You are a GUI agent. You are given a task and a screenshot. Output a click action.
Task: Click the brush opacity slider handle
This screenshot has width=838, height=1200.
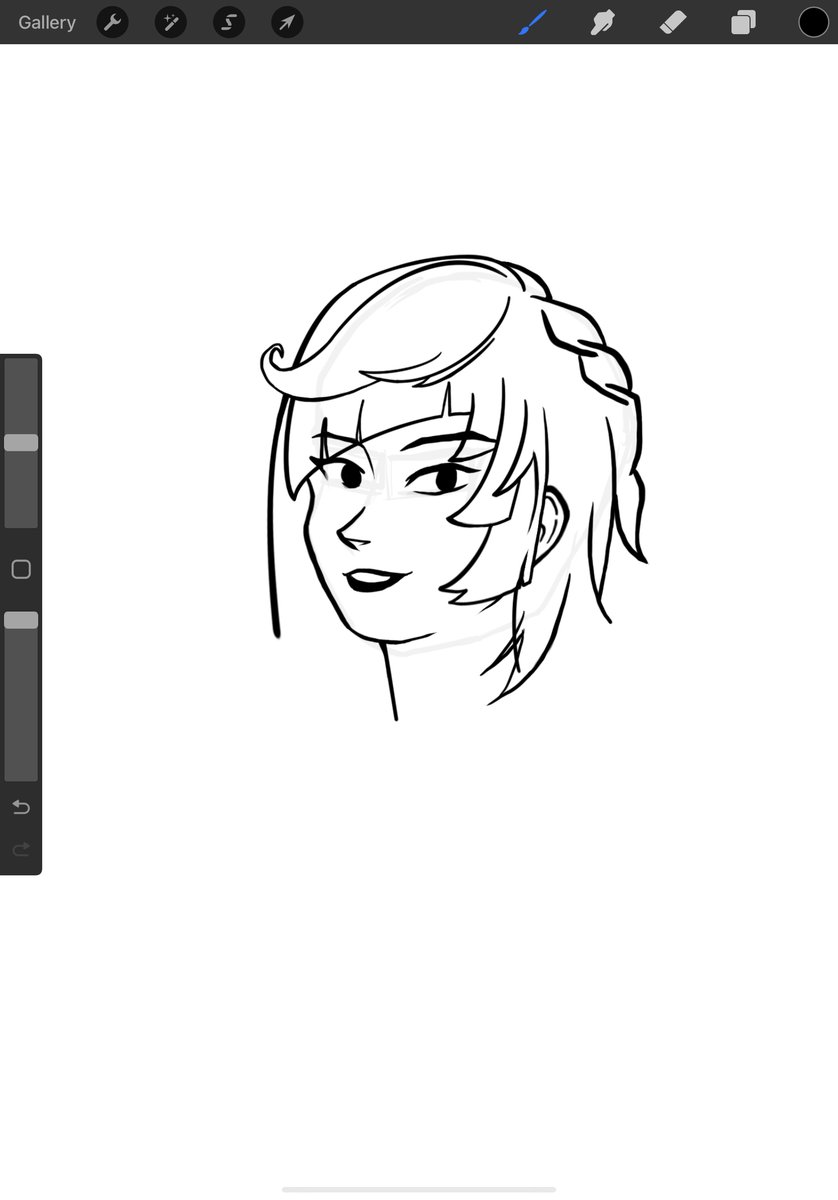click(x=21, y=620)
